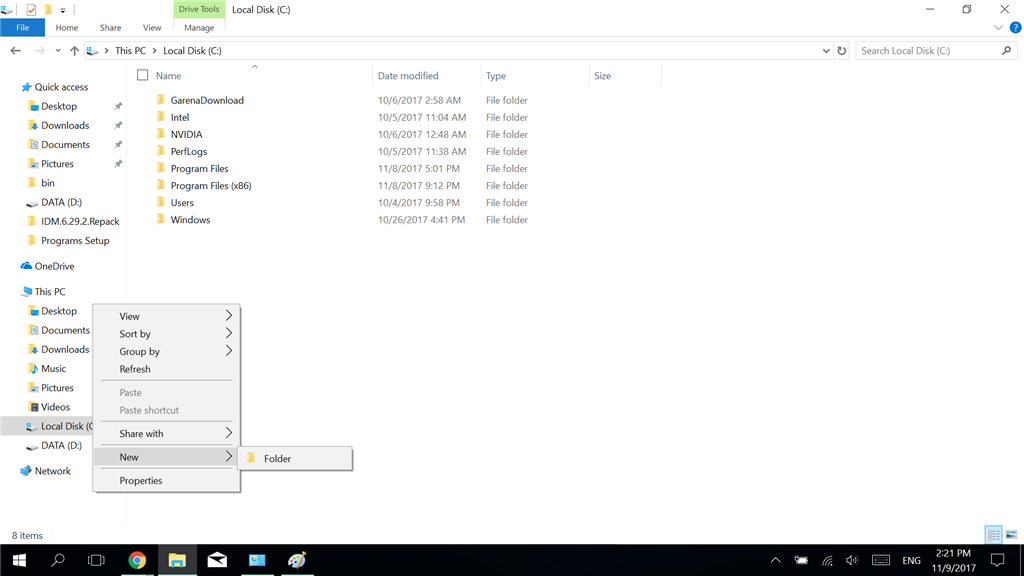This screenshot has width=1024, height=576.
Task: Click the Forward navigation arrow
Action: pos(39,50)
